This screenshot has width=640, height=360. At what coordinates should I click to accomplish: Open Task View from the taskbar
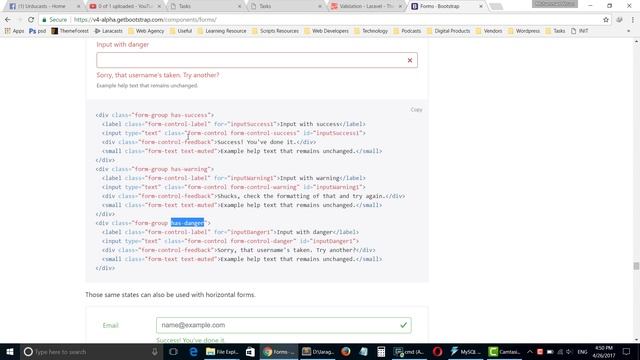[x=173, y=352]
